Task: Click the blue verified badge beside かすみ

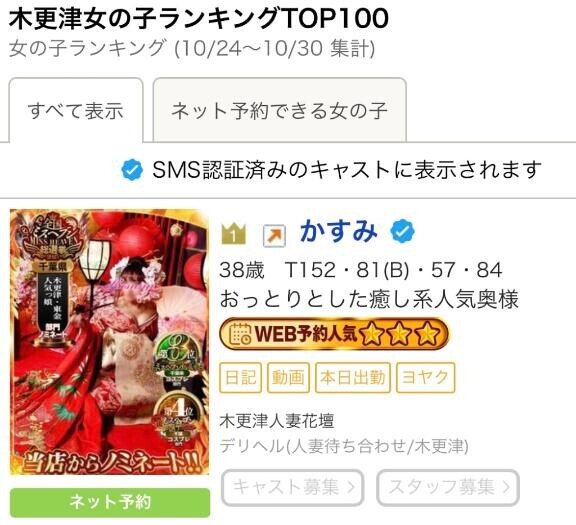Action: click(x=402, y=231)
